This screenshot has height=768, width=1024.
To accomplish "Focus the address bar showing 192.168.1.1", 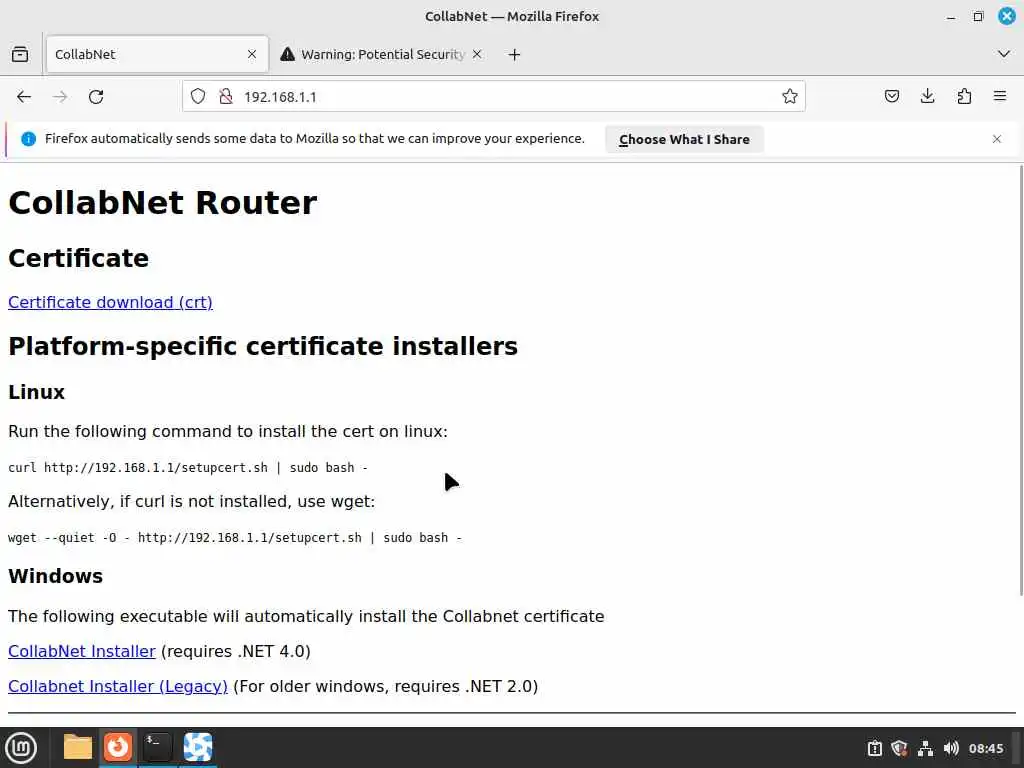I will point(493,97).
